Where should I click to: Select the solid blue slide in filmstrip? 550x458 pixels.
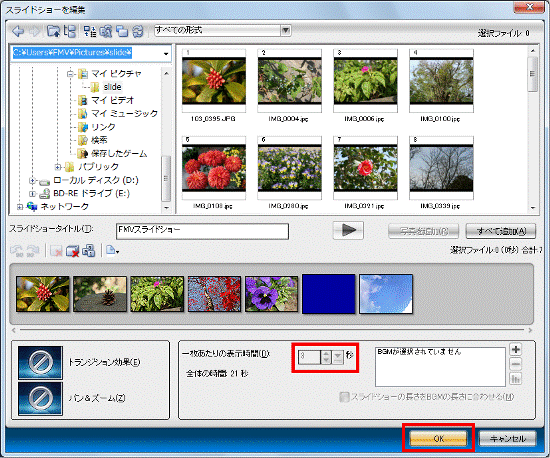click(x=329, y=294)
